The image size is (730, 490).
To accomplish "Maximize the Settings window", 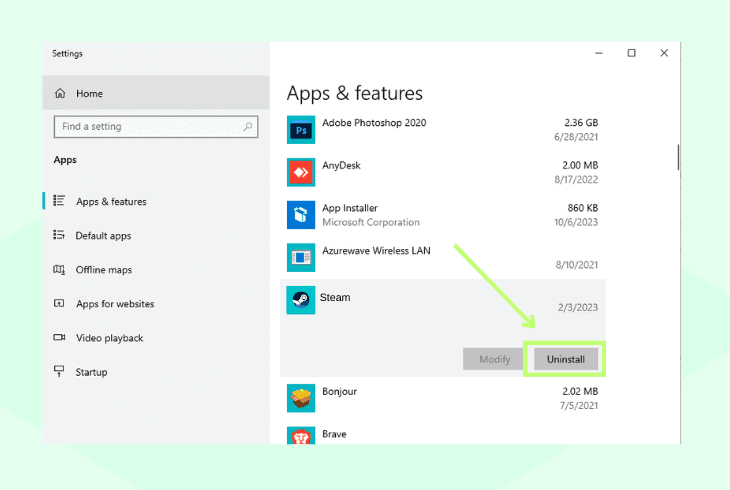I will tap(631, 53).
